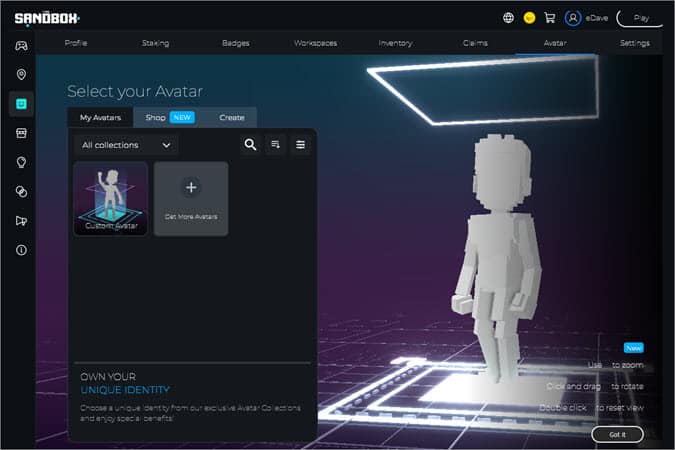This screenshot has height=450, width=675.
Task: Open the sort order options button
Action: click(276, 145)
